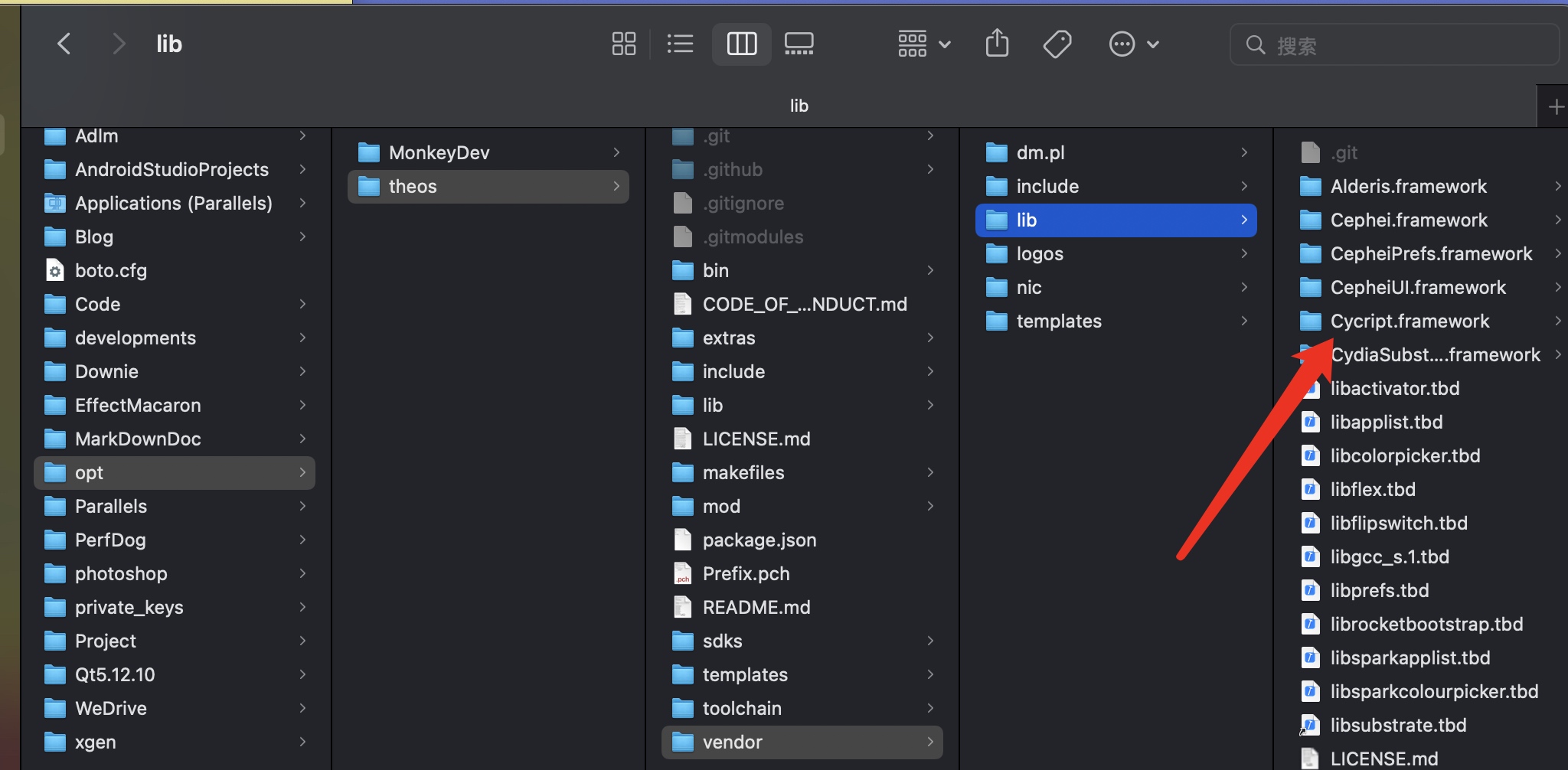Select the LICENSE.md file in theos column
The width and height of the screenshot is (1568, 770).
click(x=802, y=439)
